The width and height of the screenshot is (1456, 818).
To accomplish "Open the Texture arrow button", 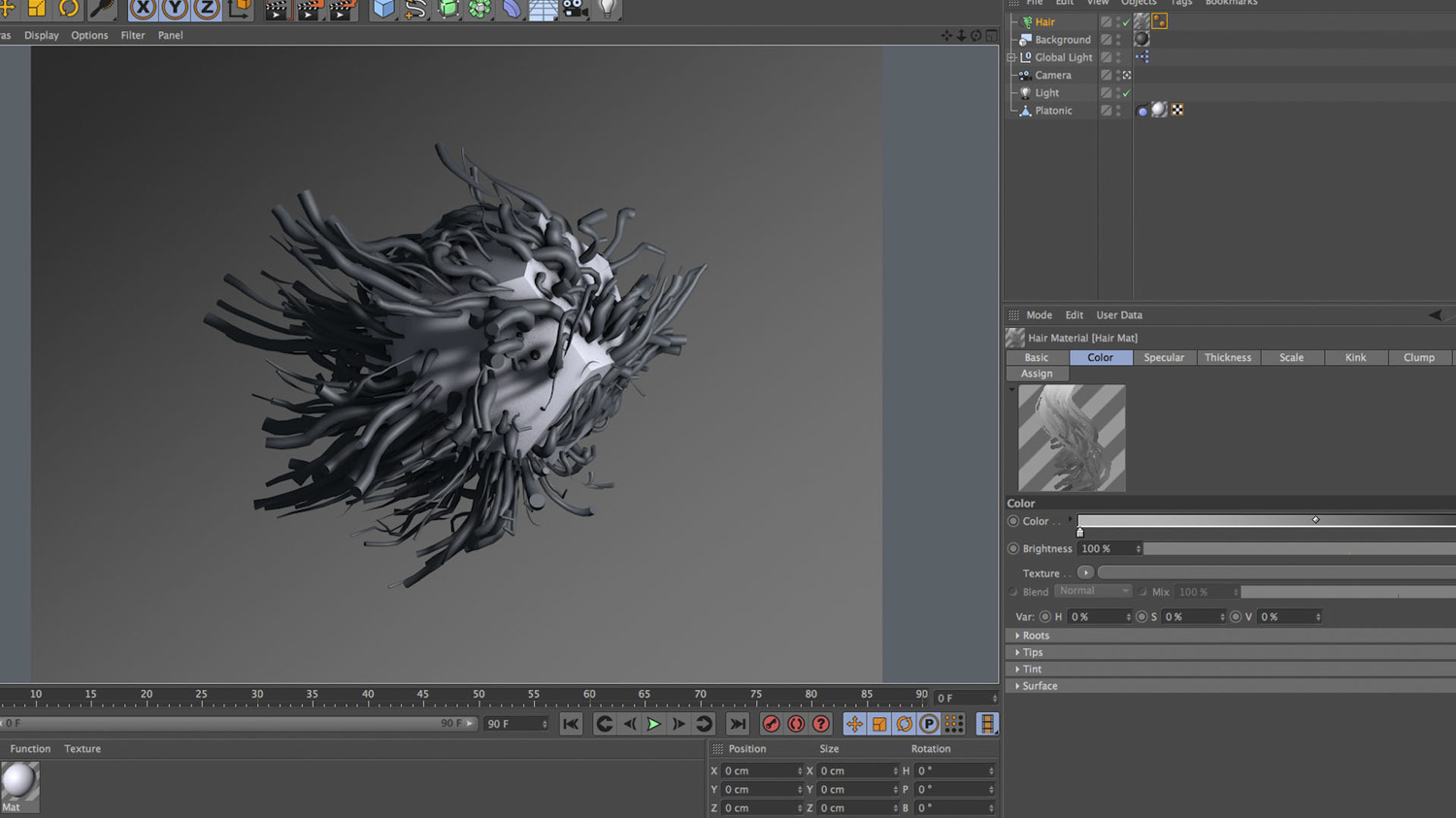I will pos(1085,573).
